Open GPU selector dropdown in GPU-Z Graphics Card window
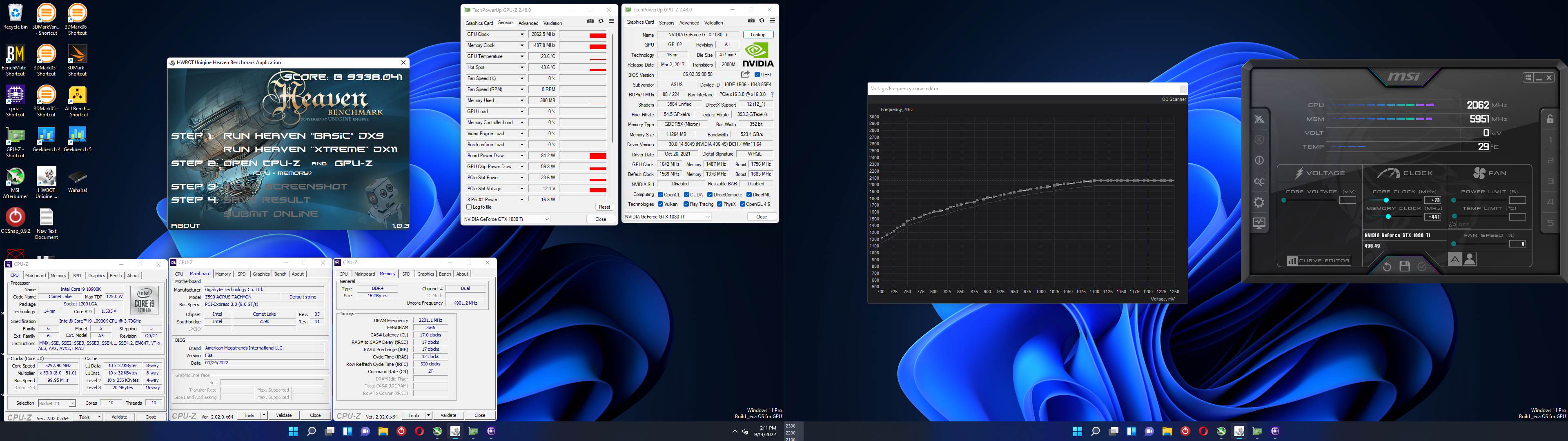The height and width of the screenshot is (441, 1568). (x=668, y=217)
